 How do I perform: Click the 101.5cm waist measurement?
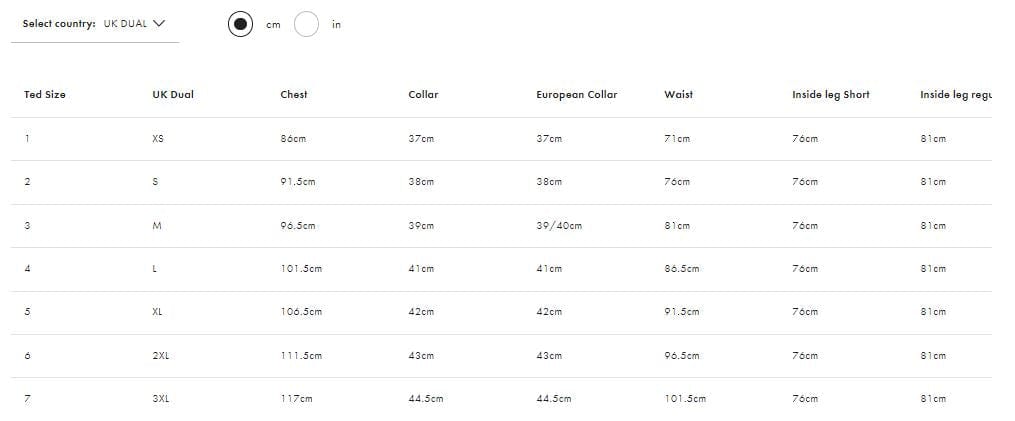[x=684, y=399]
